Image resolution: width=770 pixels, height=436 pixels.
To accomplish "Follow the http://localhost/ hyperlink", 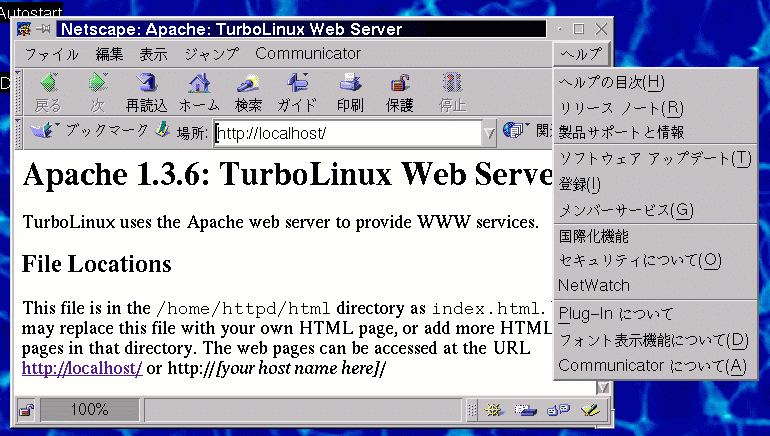I will coord(82,368).
